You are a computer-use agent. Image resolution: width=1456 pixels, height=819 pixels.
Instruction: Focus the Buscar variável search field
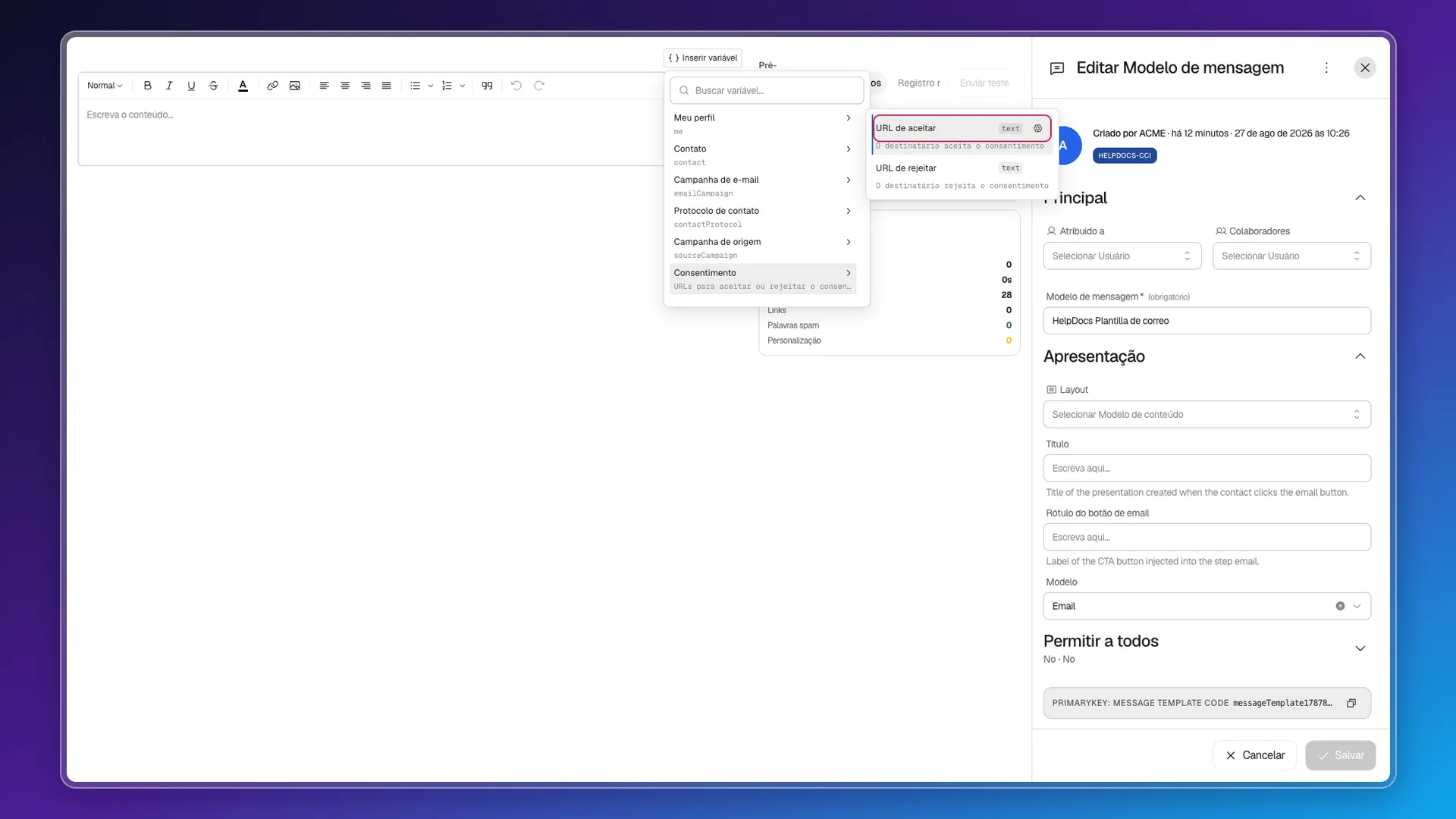(767, 90)
